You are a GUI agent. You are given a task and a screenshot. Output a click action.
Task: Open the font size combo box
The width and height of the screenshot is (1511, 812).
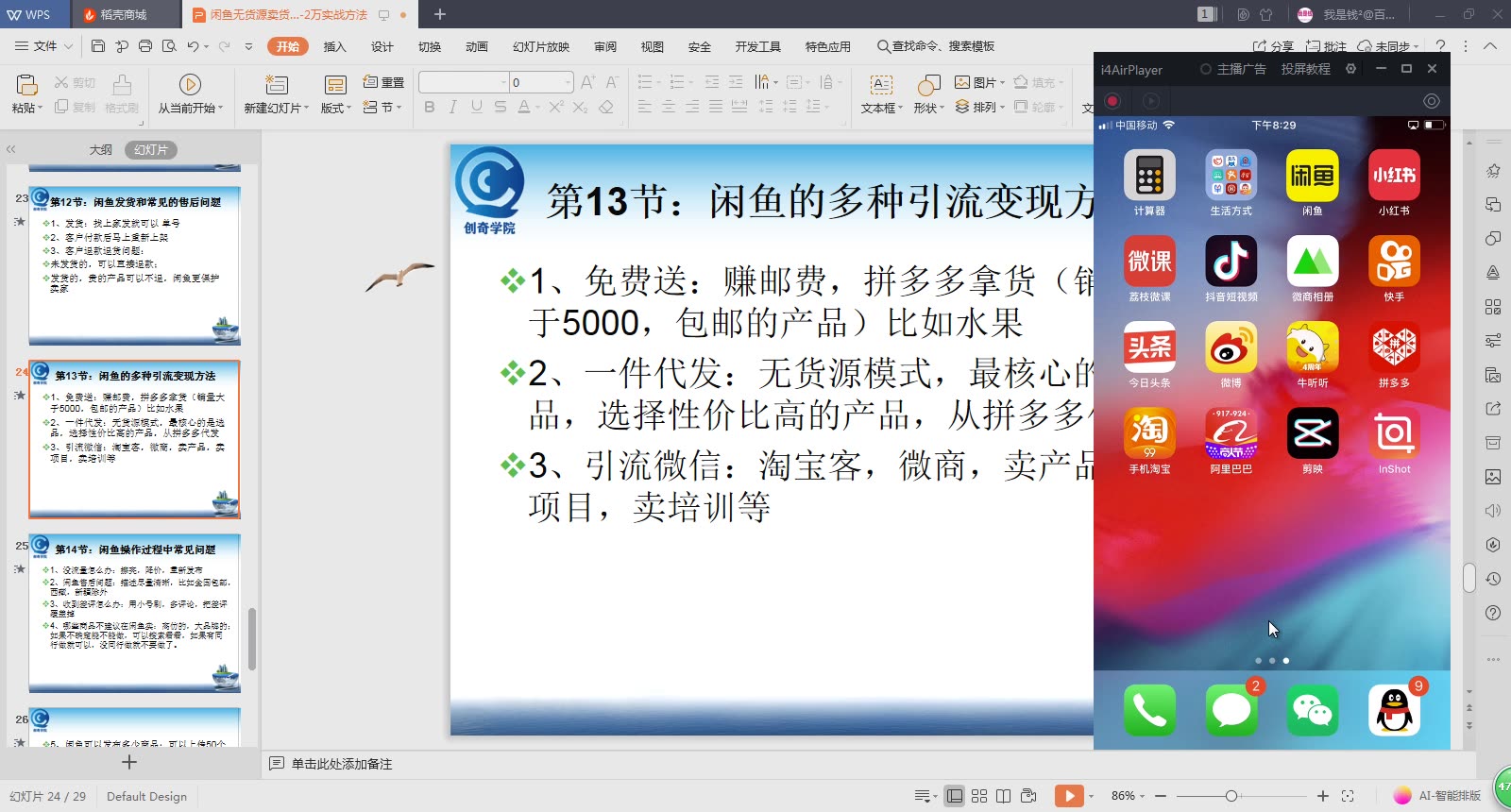coord(541,82)
